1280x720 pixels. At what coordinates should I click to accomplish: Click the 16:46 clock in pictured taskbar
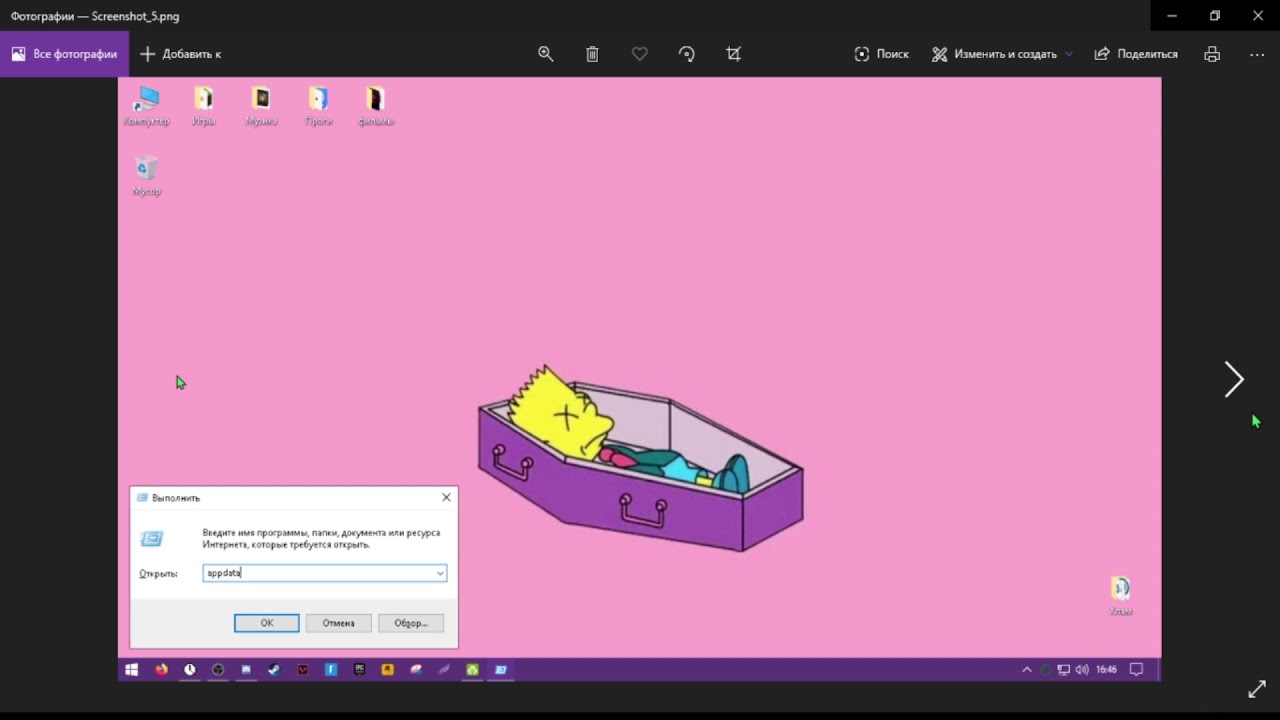1106,670
